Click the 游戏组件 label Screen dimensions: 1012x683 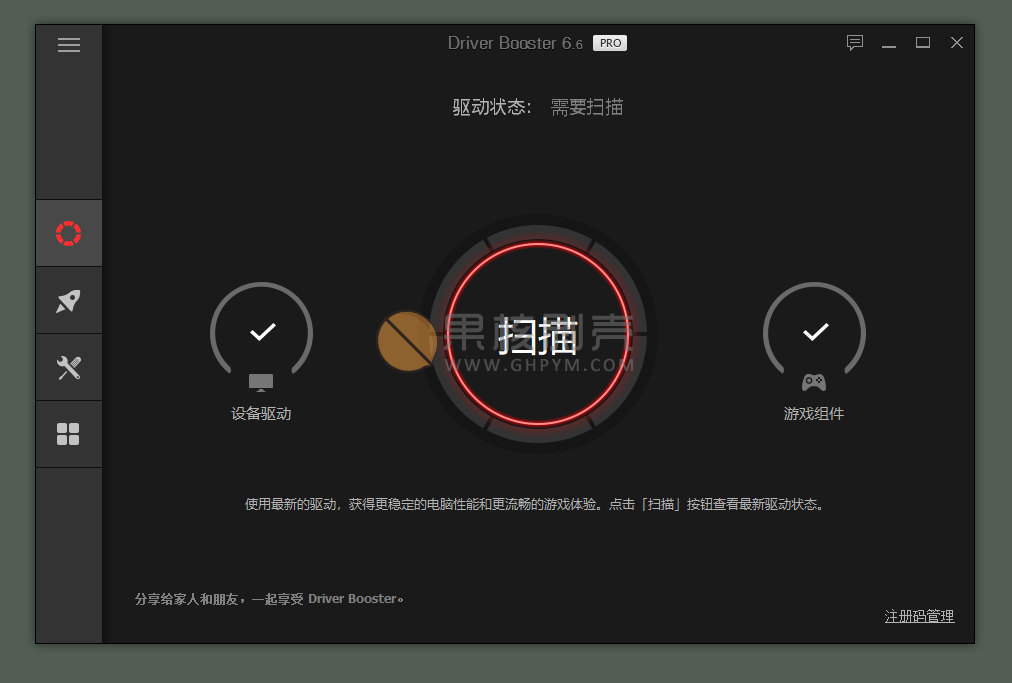click(x=814, y=413)
